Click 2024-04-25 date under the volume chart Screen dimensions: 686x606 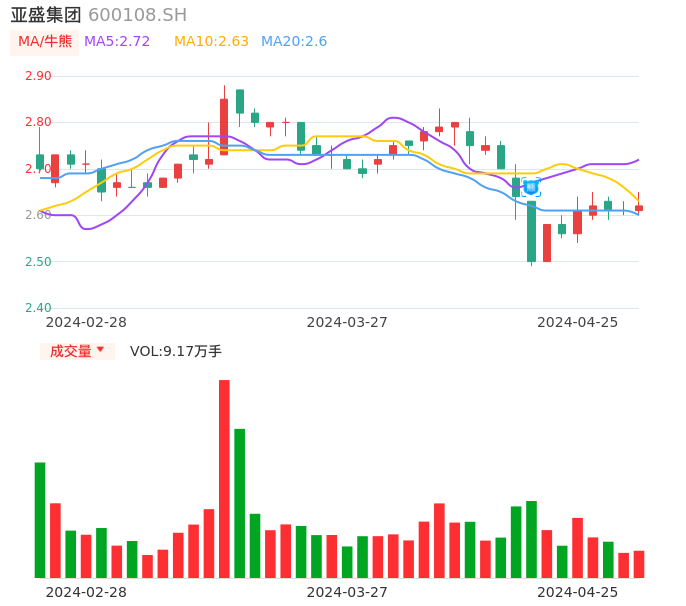coord(577,592)
